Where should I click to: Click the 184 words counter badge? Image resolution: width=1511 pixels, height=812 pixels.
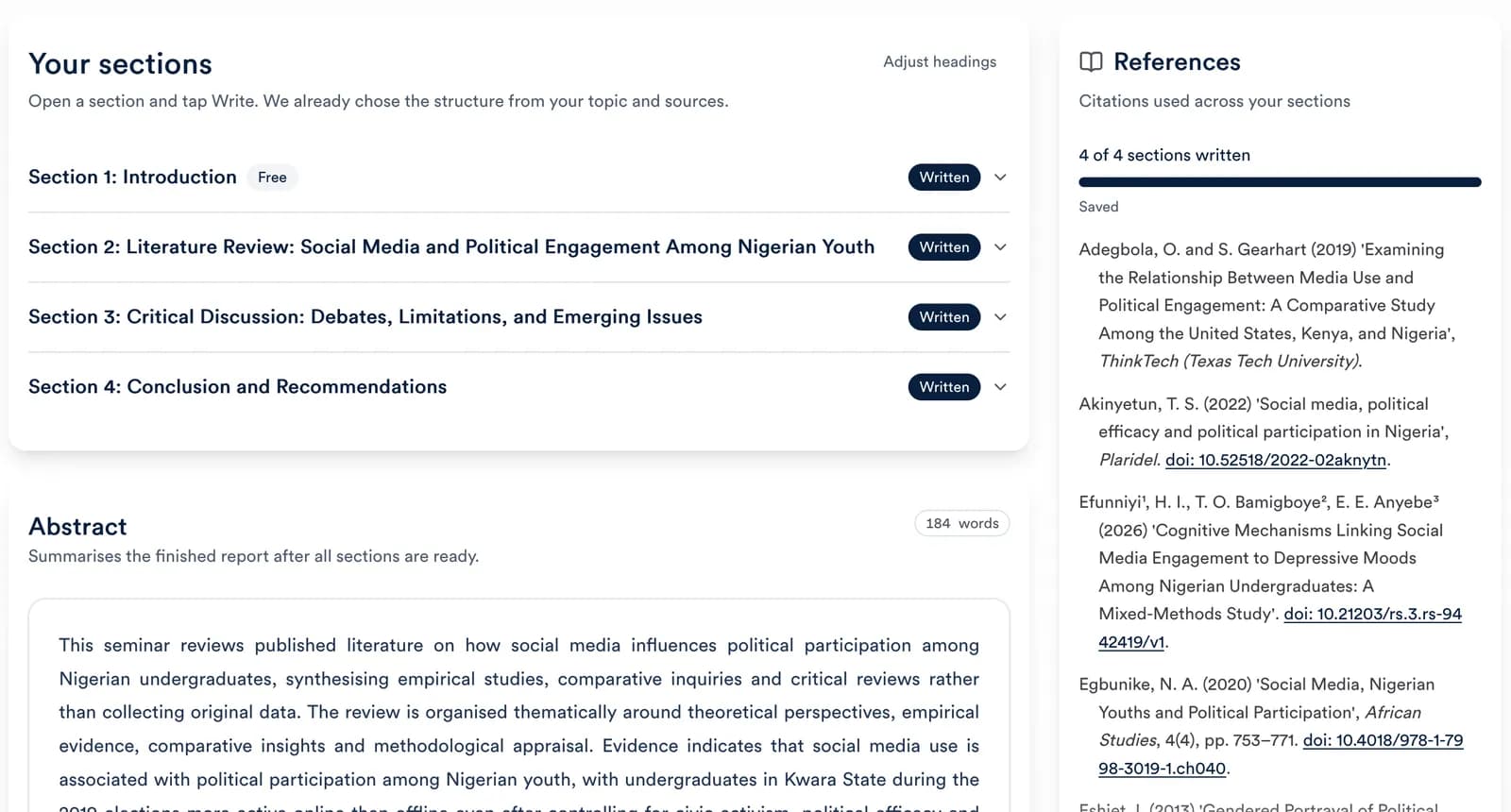[x=961, y=523]
